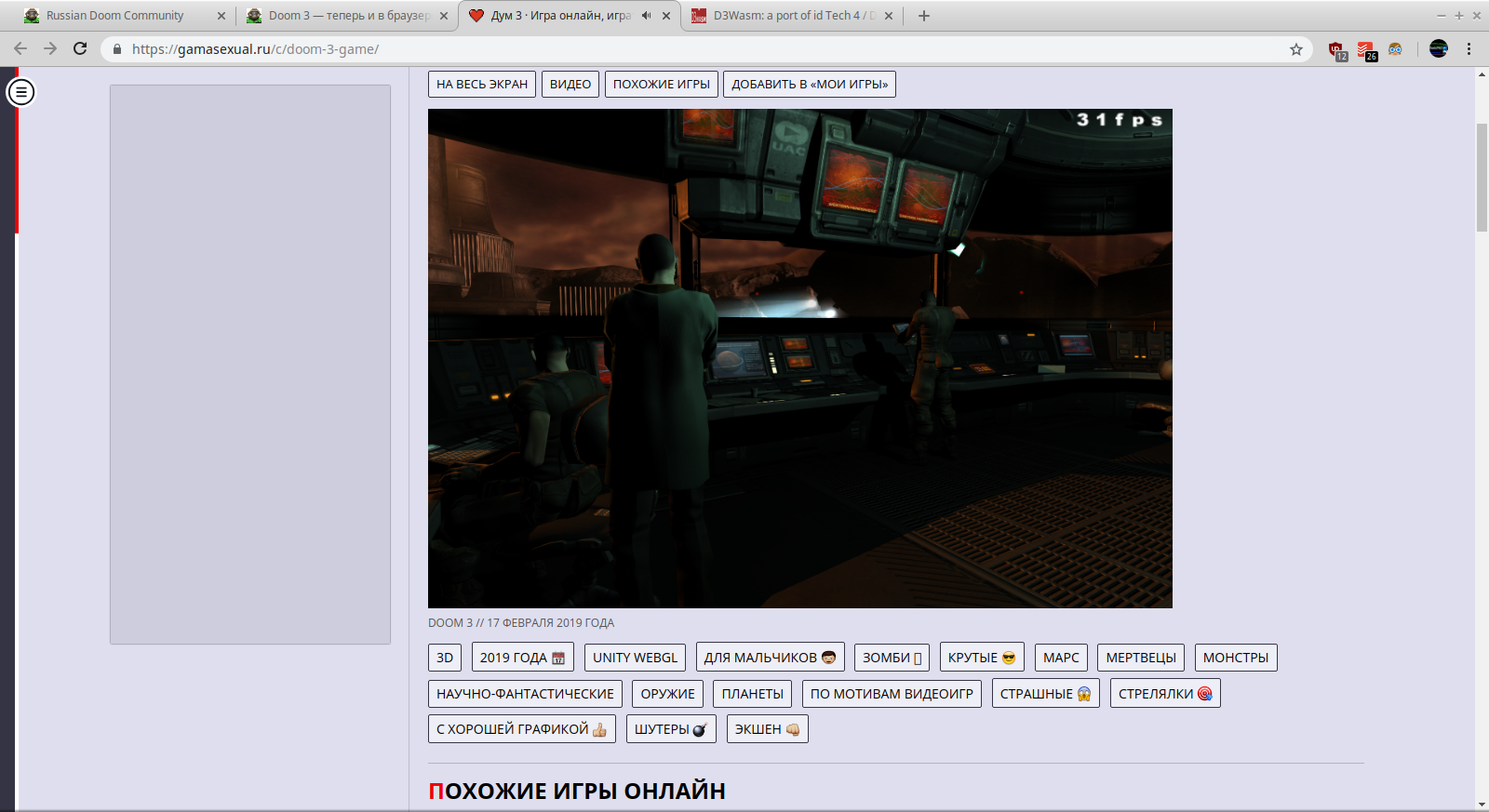Mute the audio icon on Дум 3 tab
Screen dimensions: 1489x812
pyautogui.click(x=647, y=16)
